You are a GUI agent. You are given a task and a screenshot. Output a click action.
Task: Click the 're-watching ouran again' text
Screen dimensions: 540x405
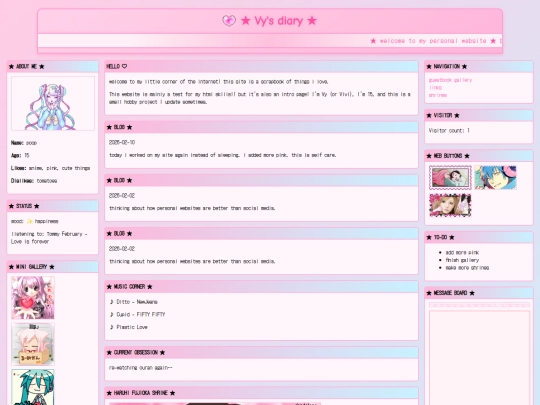click(140, 367)
